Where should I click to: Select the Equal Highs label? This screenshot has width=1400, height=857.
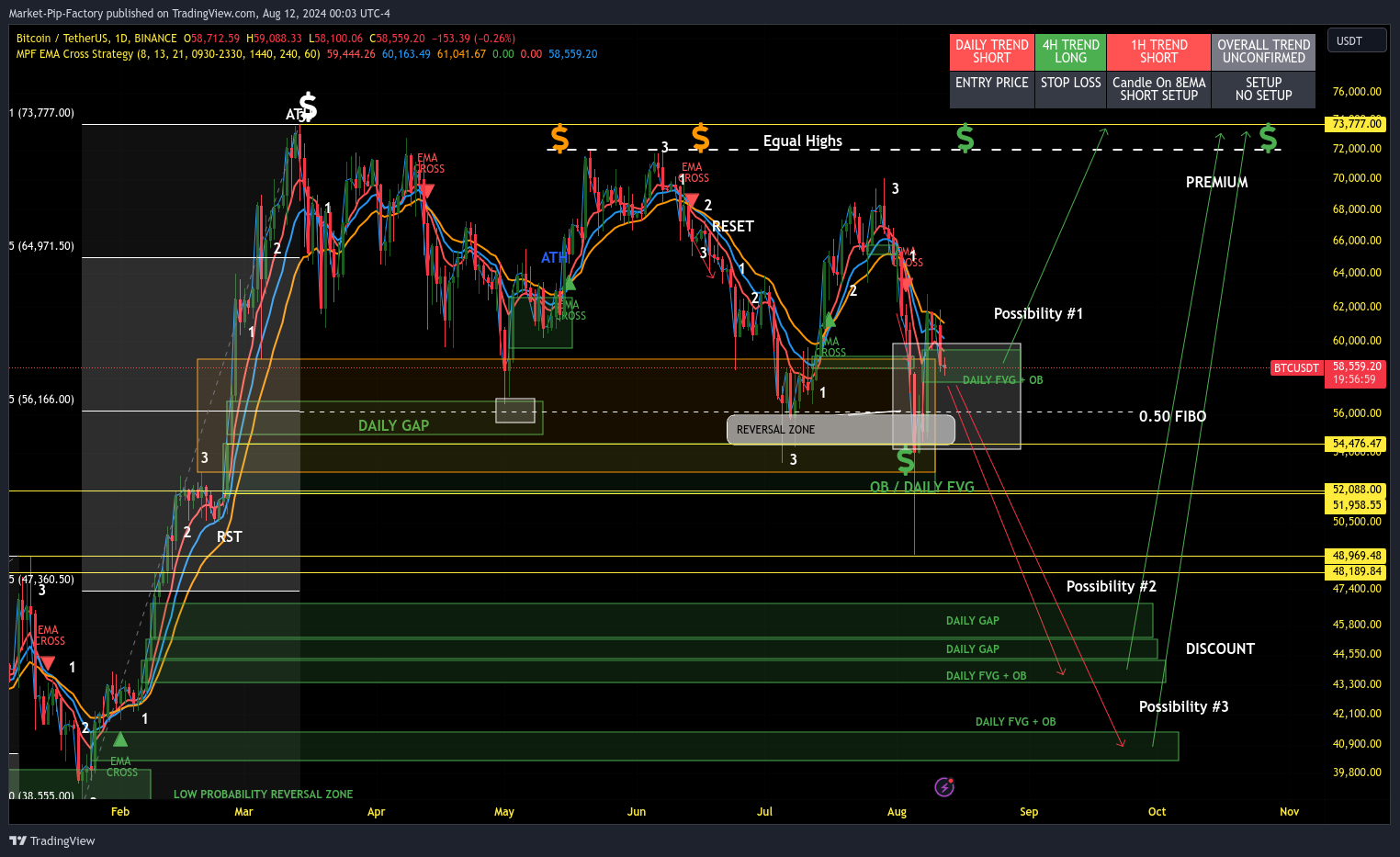[x=803, y=141]
